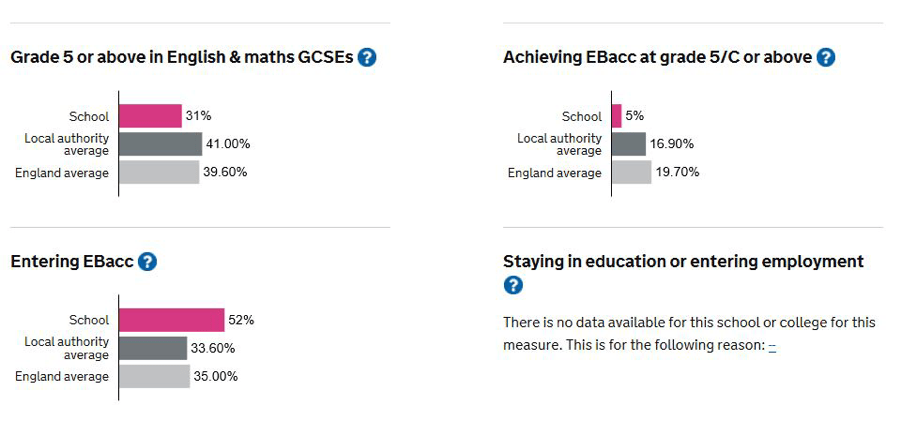Click the pink School bar showing 52%
Image resolution: width=902 pixels, height=436 pixels.
(x=171, y=320)
